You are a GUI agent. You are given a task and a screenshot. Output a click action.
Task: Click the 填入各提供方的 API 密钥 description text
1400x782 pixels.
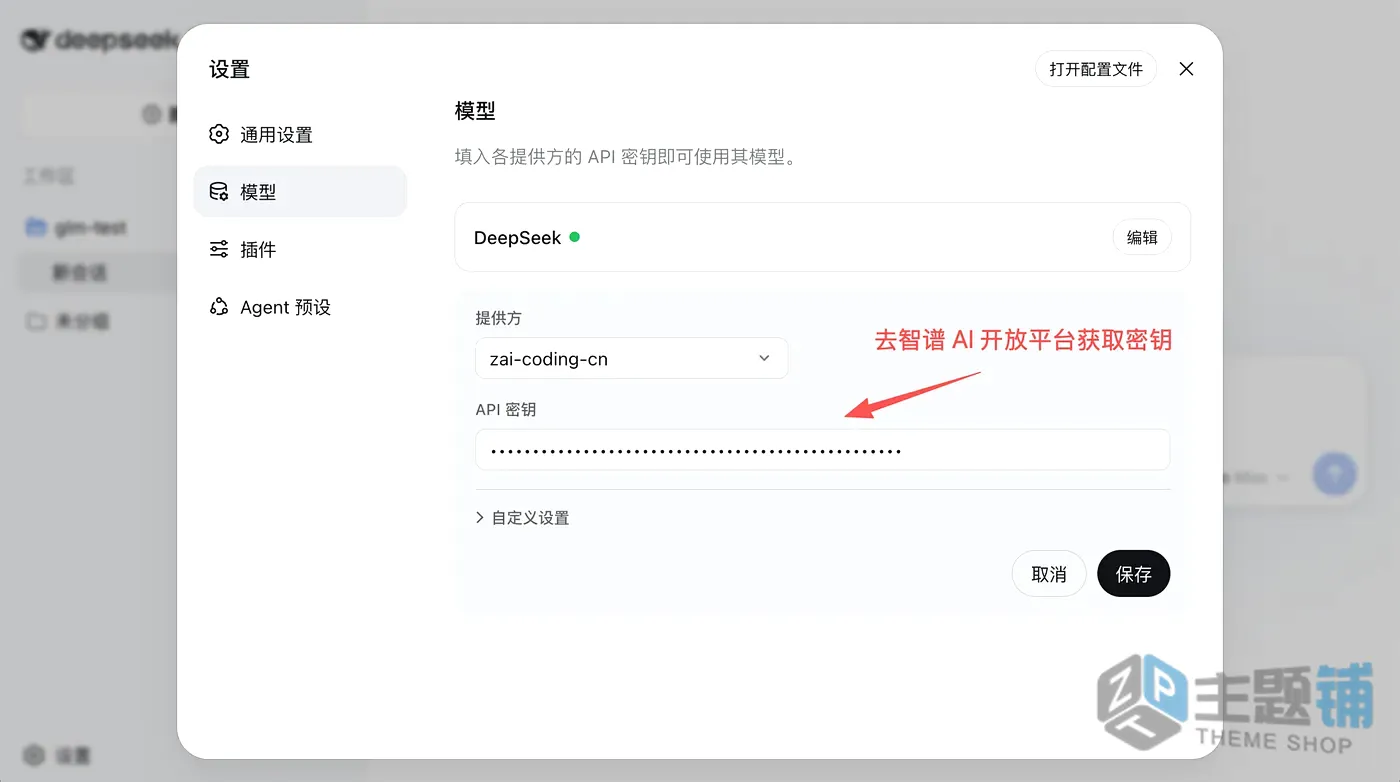[x=626, y=157]
